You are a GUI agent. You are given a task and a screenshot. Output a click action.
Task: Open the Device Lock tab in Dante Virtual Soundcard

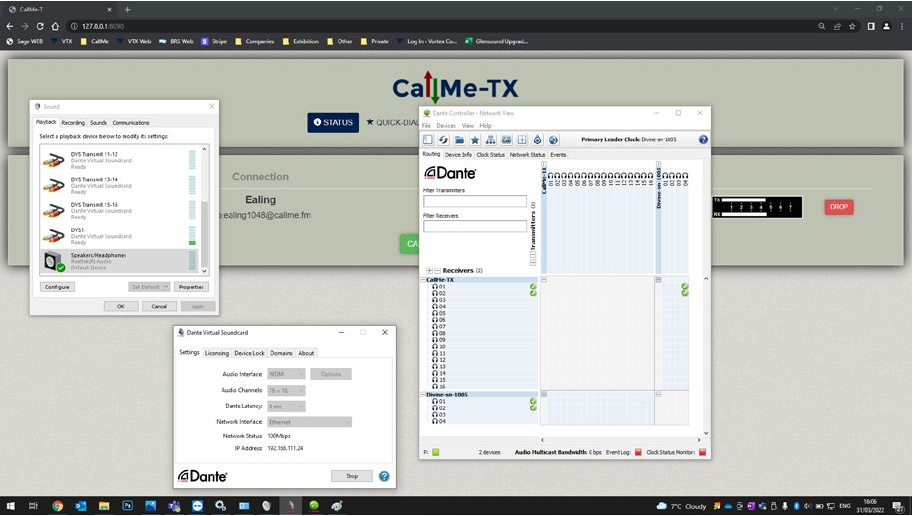[x=249, y=353]
